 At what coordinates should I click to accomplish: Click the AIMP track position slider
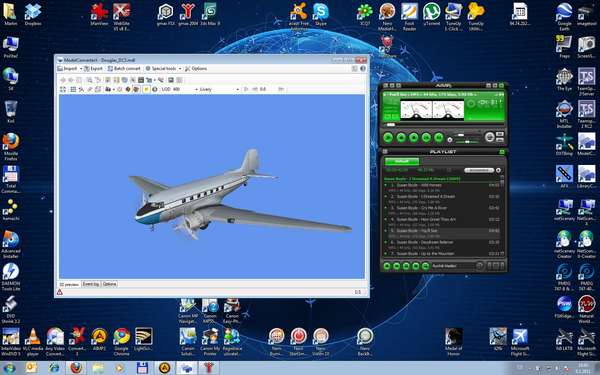point(443,125)
